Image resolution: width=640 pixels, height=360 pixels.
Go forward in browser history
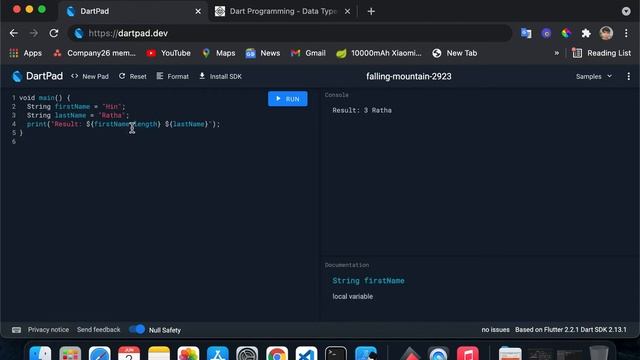pyautogui.click(x=34, y=33)
